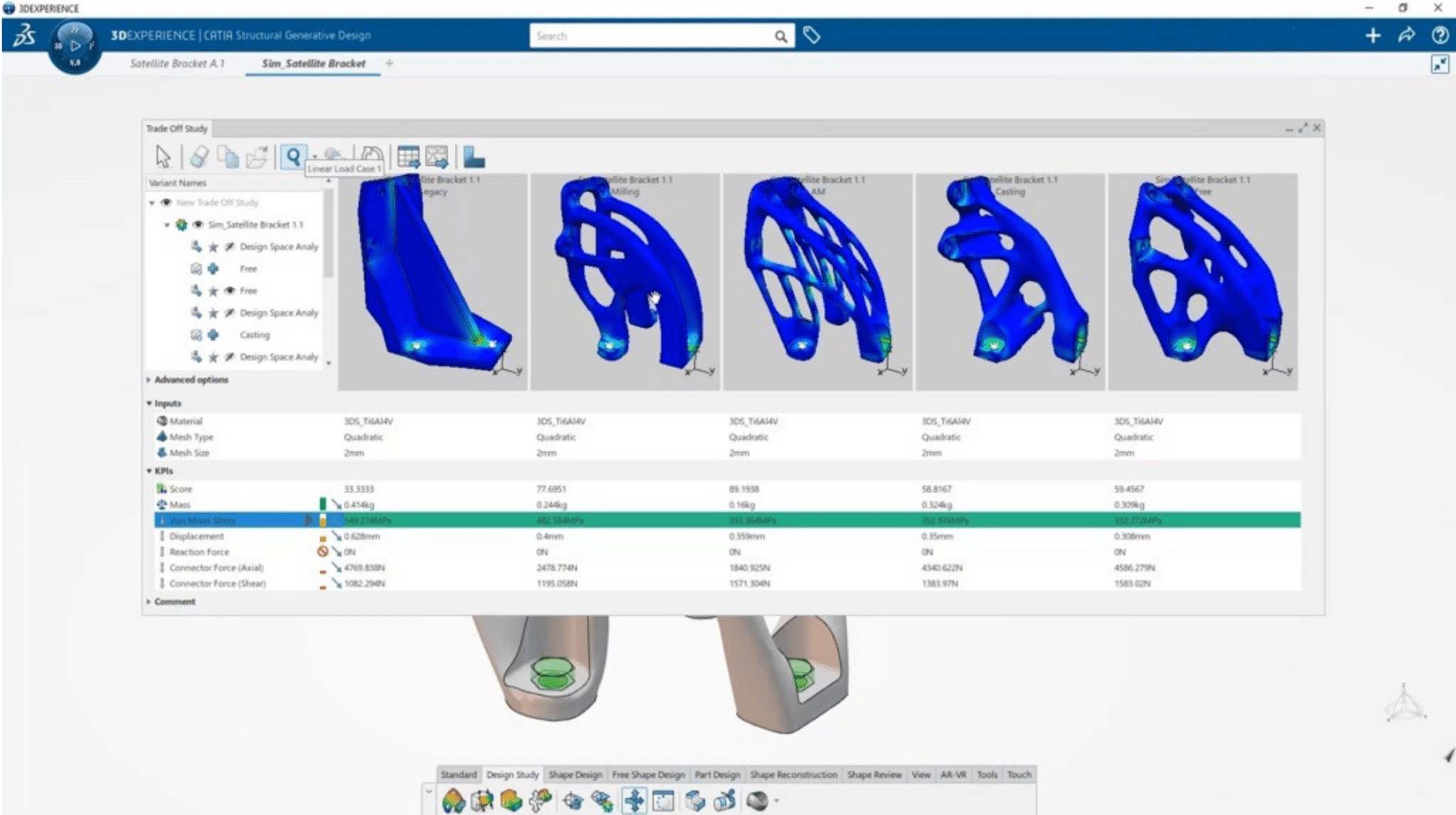Activate the magnifier load case tool
The height and width of the screenshot is (815, 1456).
click(x=293, y=156)
